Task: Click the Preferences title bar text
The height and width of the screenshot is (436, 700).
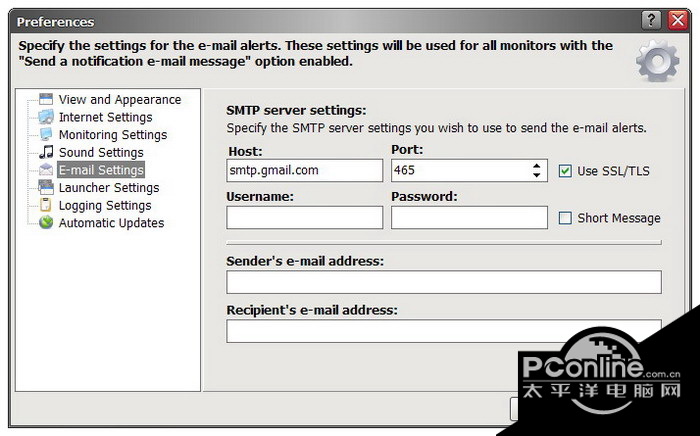Action: 55,22
